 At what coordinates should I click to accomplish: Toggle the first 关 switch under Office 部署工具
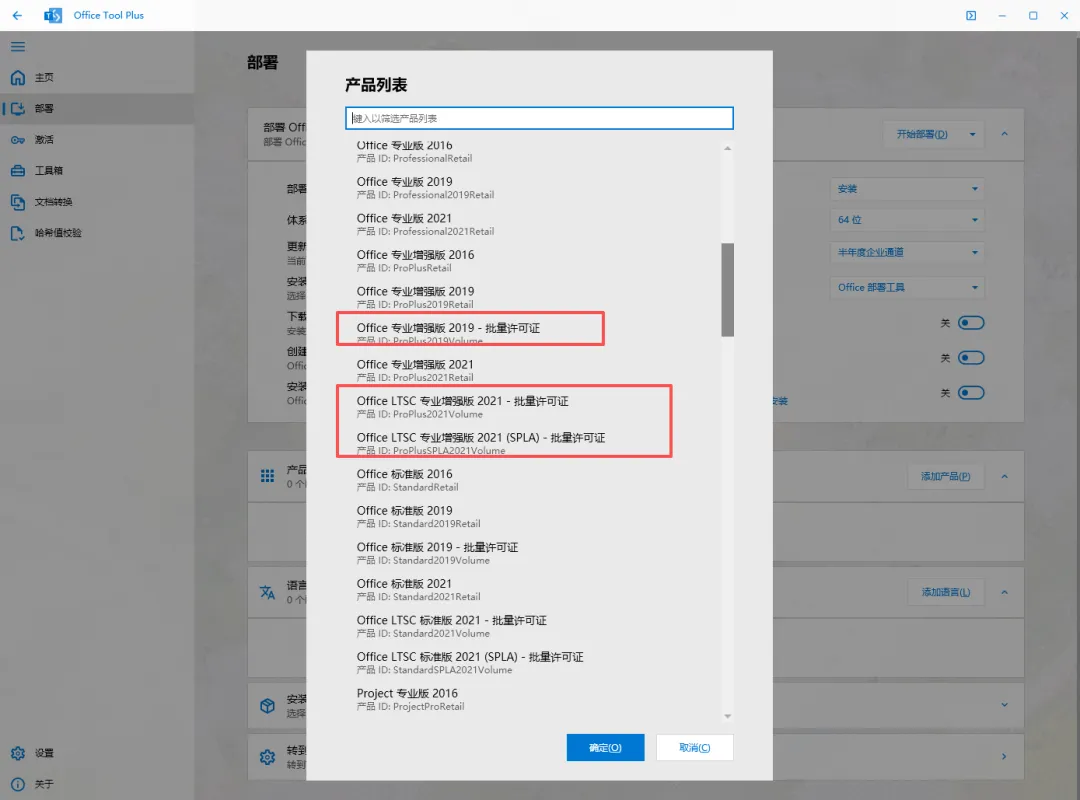[971, 322]
